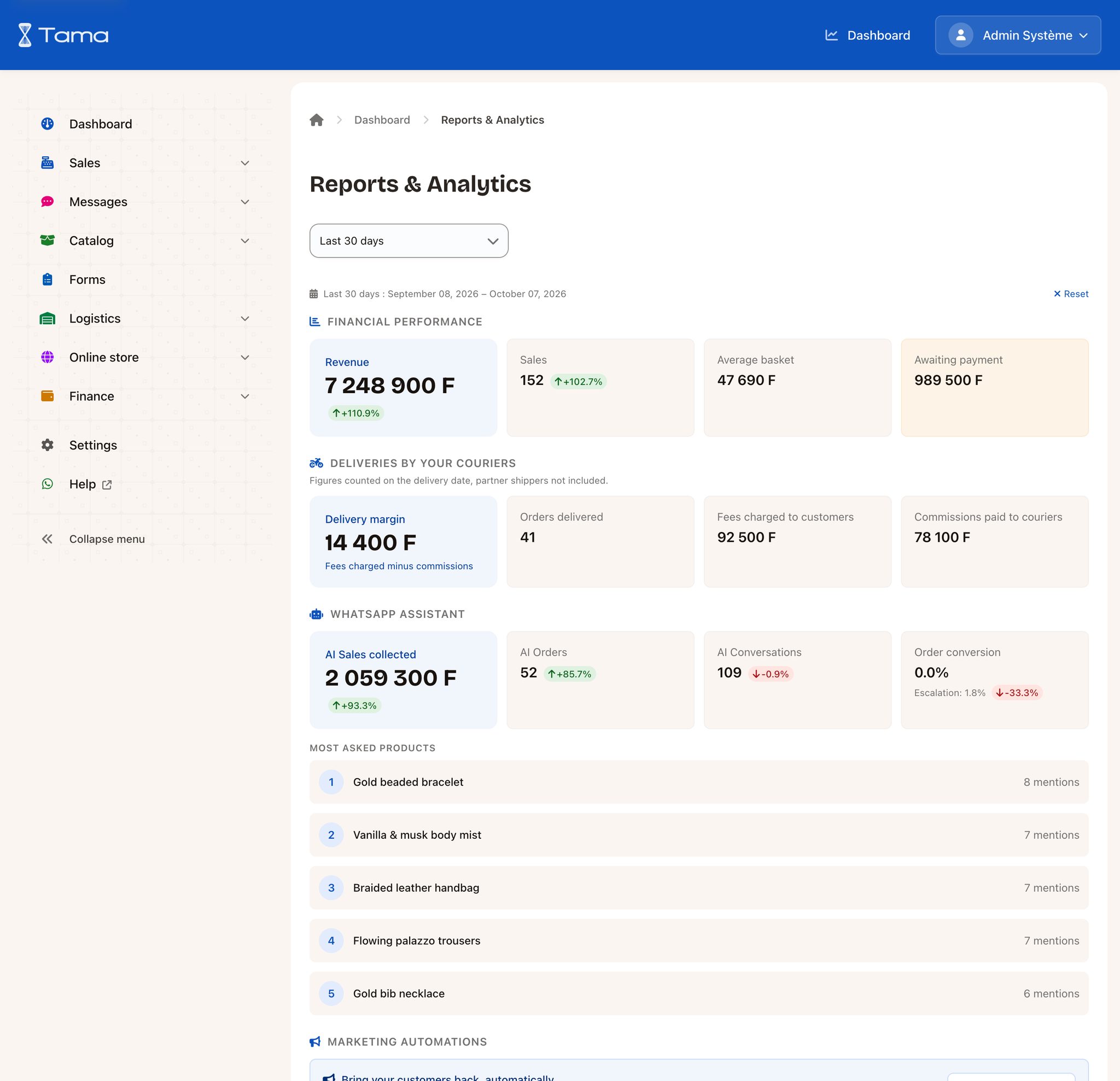The width and height of the screenshot is (1120, 1081).
Task: Open Settings in the sidebar
Action: pyautogui.click(x=93, y=445)
